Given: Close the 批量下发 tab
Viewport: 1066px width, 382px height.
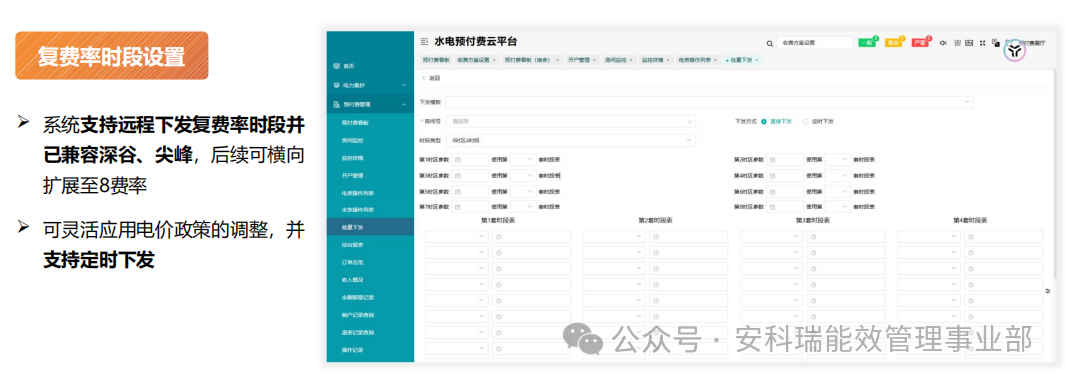Looking at the screenshot, I should click(757, 60).
